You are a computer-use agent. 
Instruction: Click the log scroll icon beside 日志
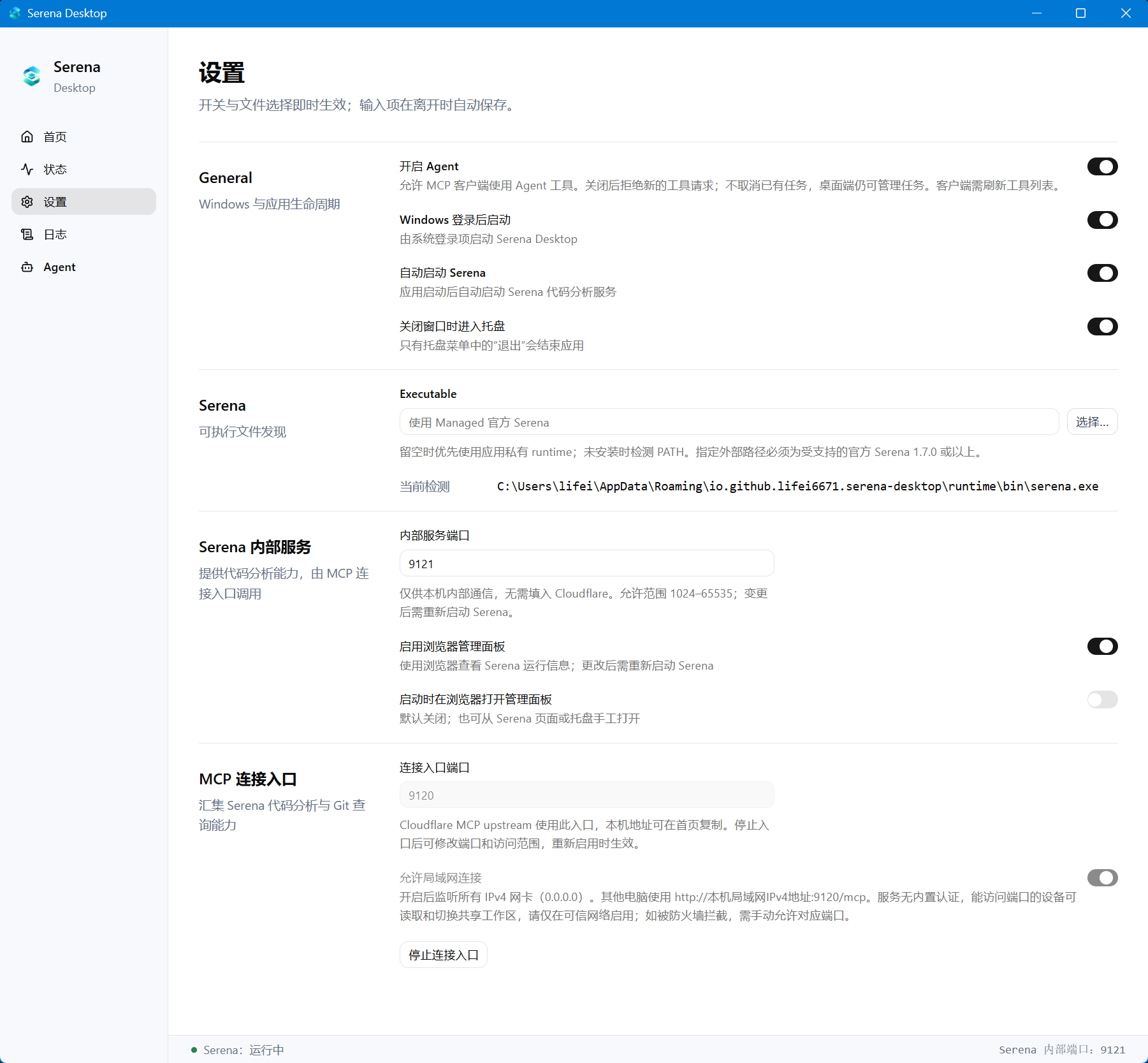27,234
